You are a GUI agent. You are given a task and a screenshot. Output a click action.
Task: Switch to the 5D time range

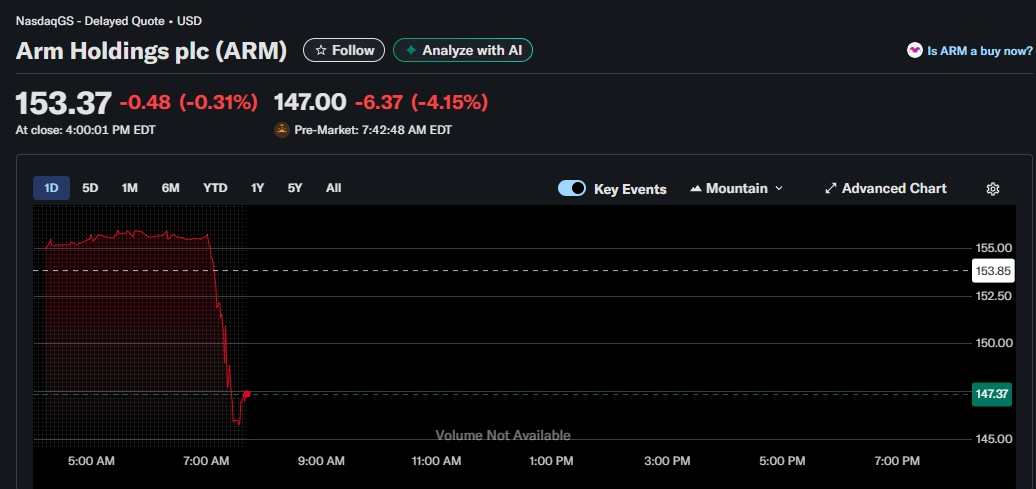pos(90,188)
